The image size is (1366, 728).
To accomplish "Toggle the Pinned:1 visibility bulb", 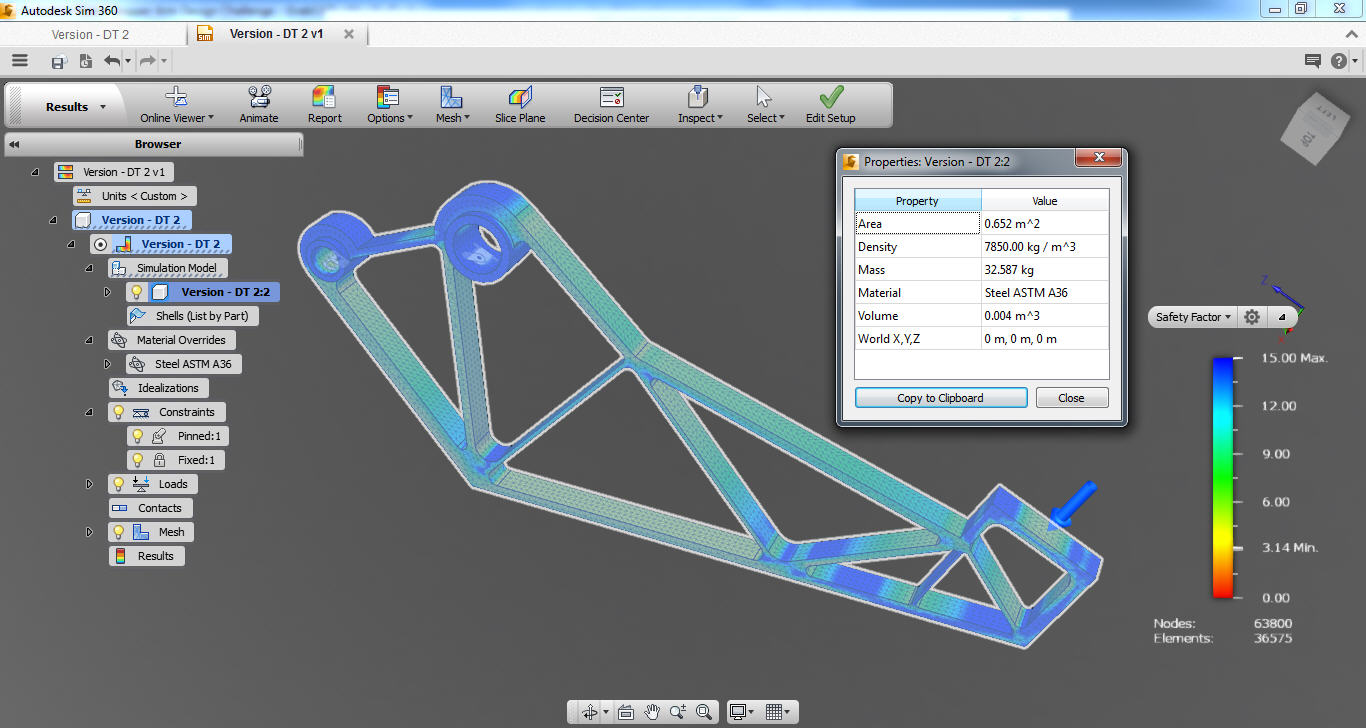I will coord(138,436).
